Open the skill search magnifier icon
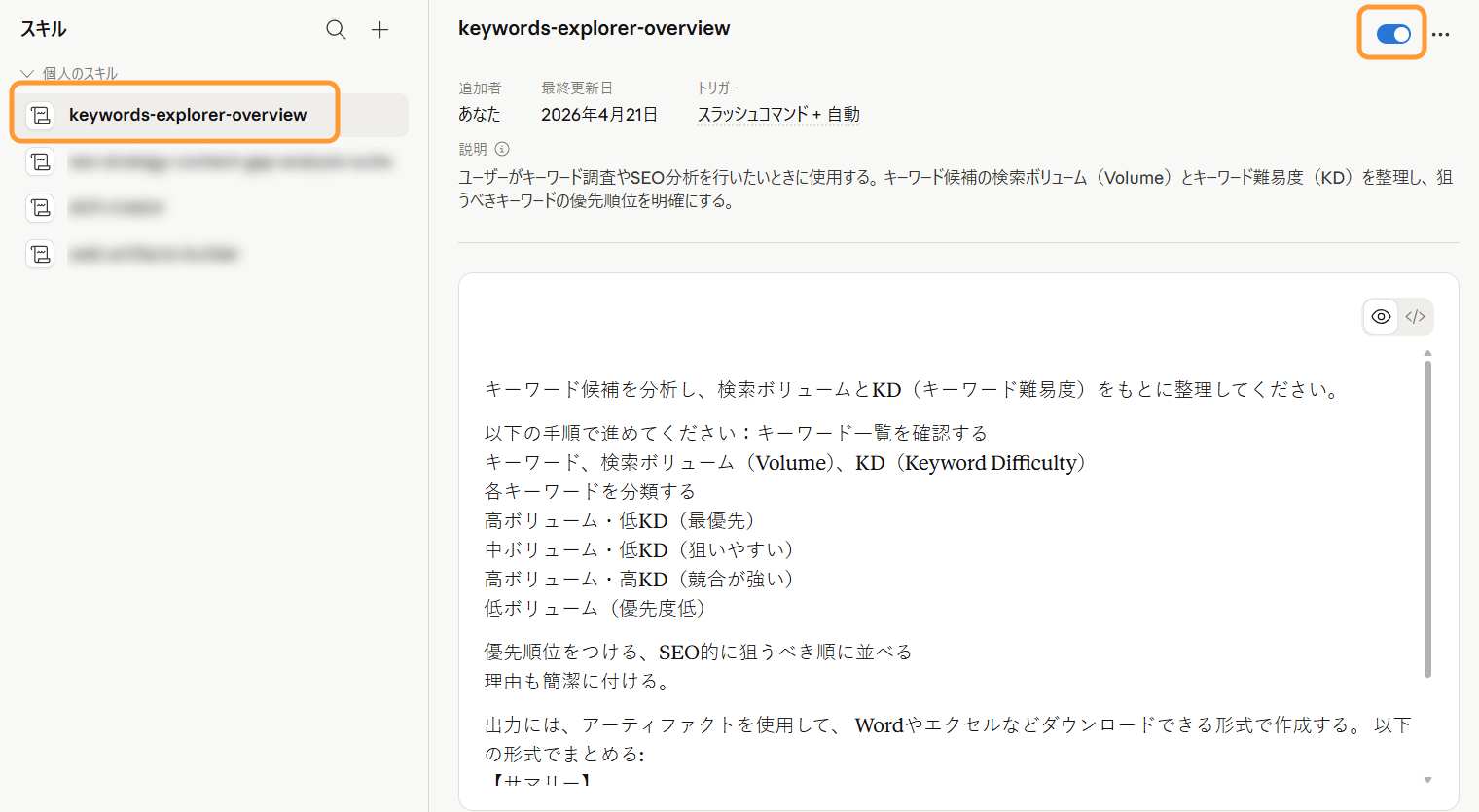1479x812 pixels. tap(336, 30)
